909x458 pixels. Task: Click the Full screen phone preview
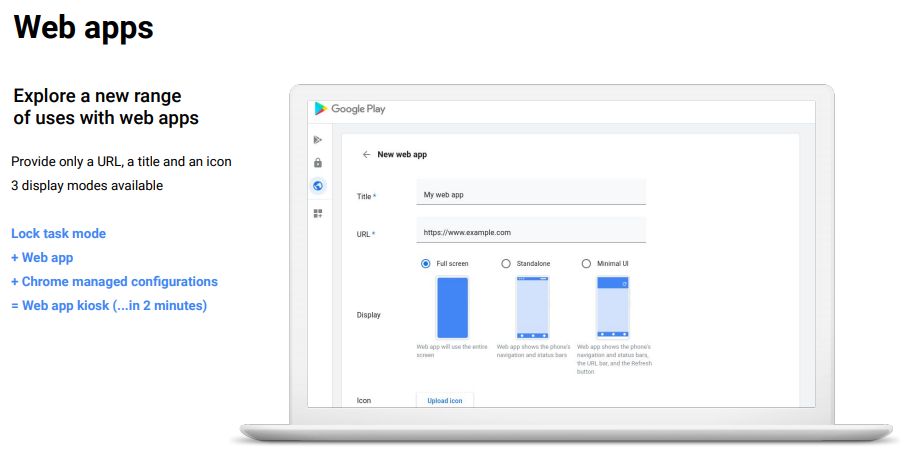point(452,308)
